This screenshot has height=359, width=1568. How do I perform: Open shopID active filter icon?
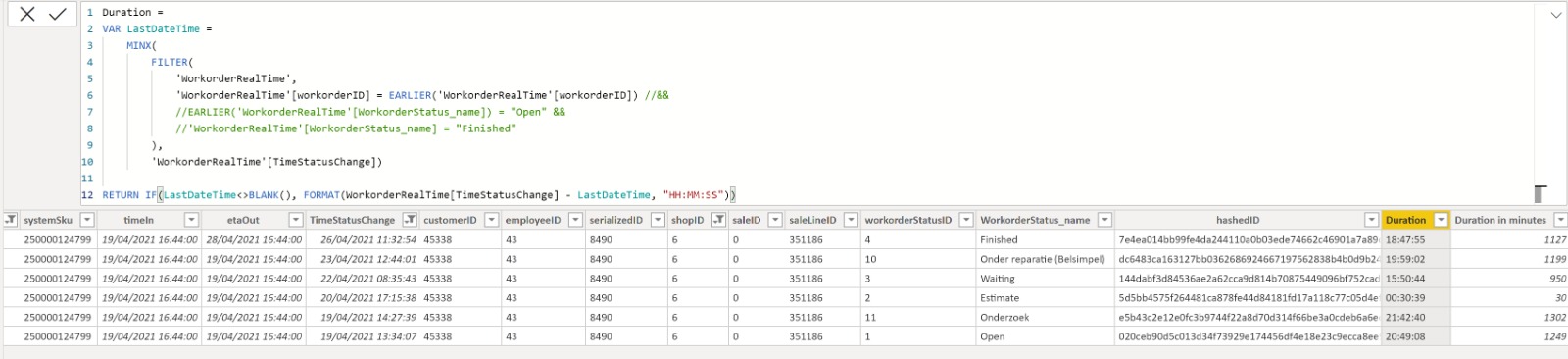click(718, 220)
